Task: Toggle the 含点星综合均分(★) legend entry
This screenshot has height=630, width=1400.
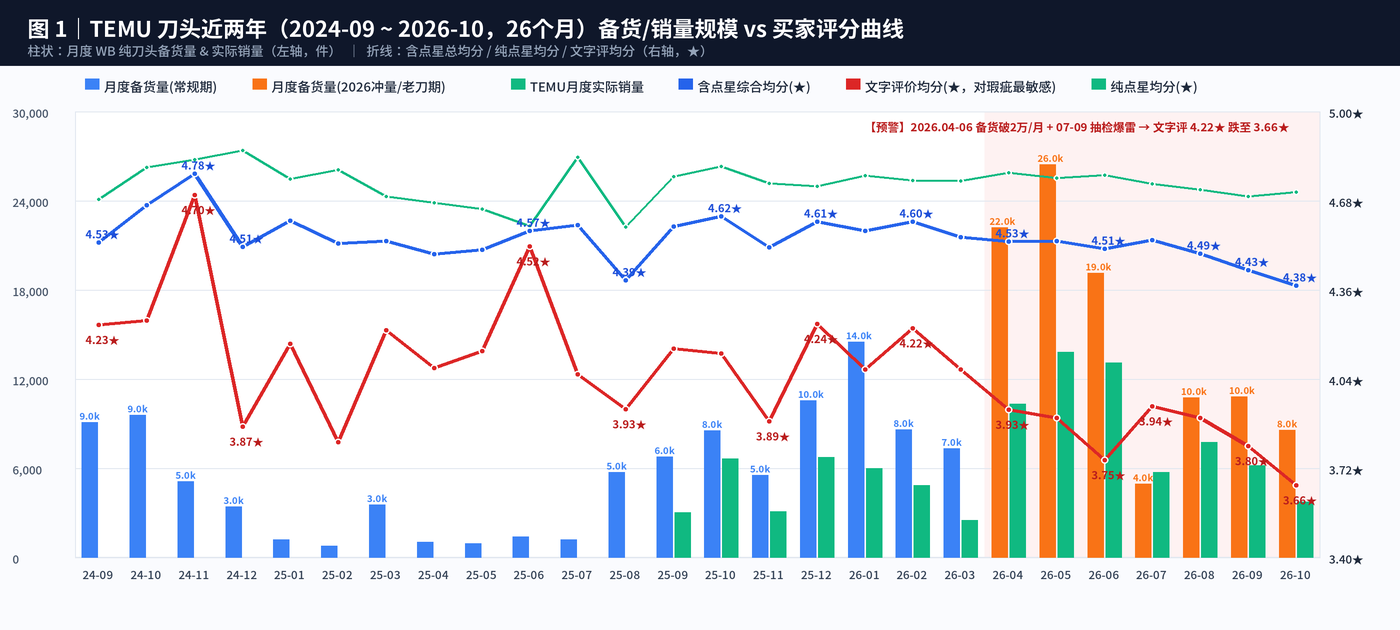Action: pos(743,86)
